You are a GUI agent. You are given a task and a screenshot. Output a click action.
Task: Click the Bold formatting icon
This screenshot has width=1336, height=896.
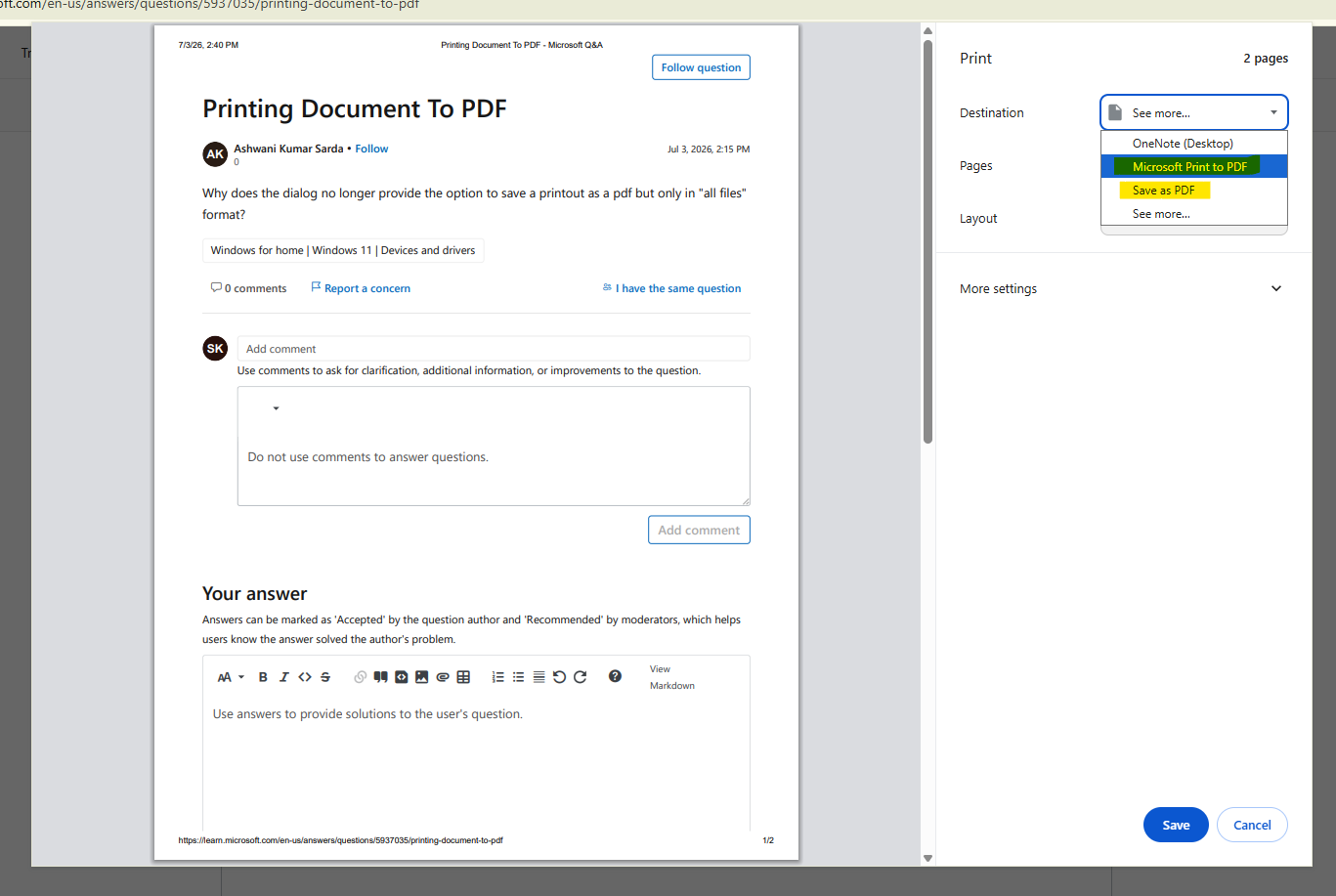click(263, 677)
